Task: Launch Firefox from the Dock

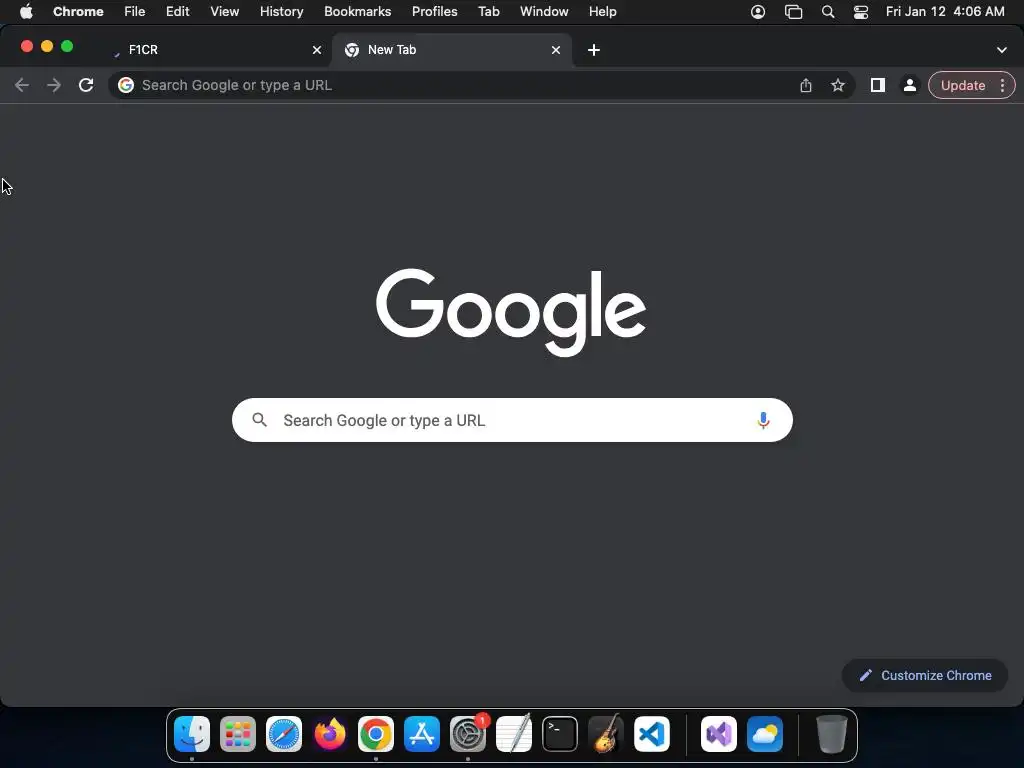Action: point(330,734)
